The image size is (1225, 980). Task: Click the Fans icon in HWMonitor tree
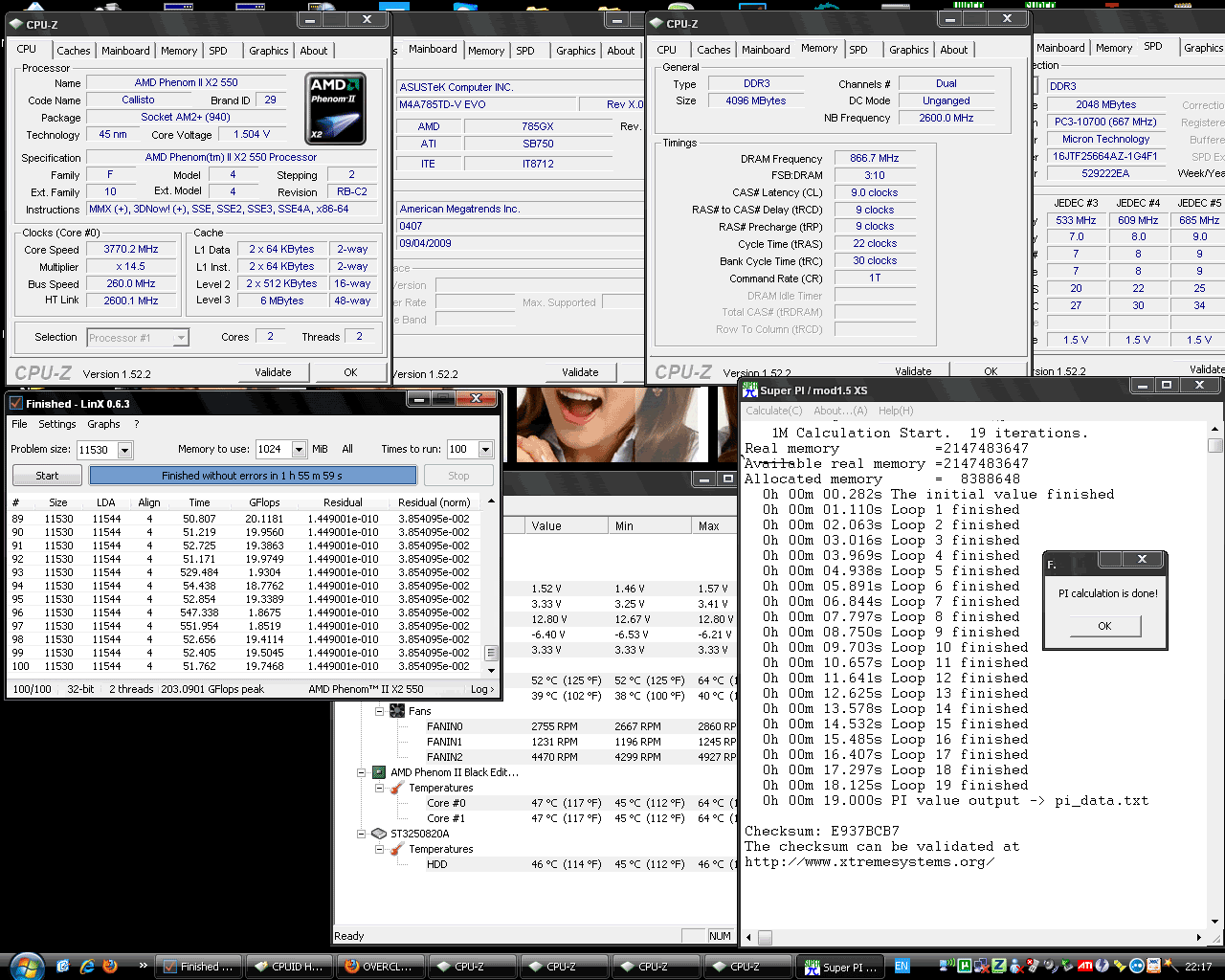[x=397, y=711]
